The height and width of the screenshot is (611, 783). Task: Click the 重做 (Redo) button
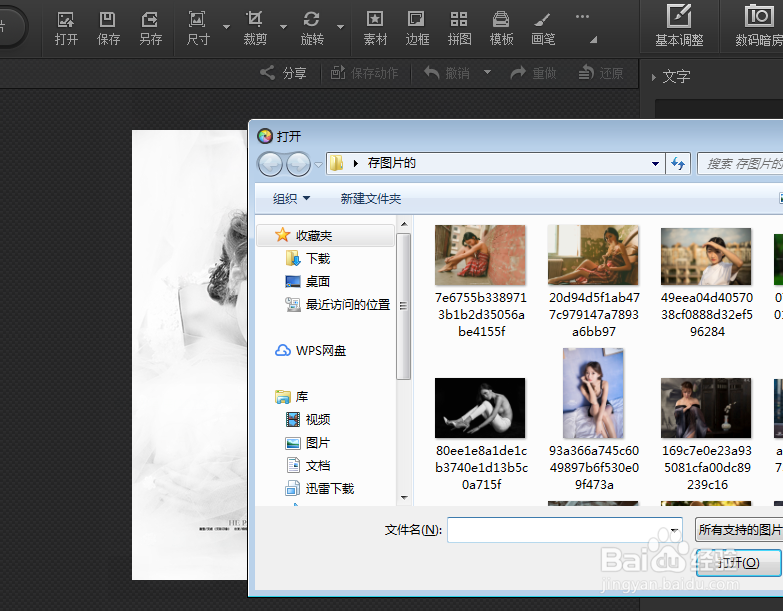533,73
